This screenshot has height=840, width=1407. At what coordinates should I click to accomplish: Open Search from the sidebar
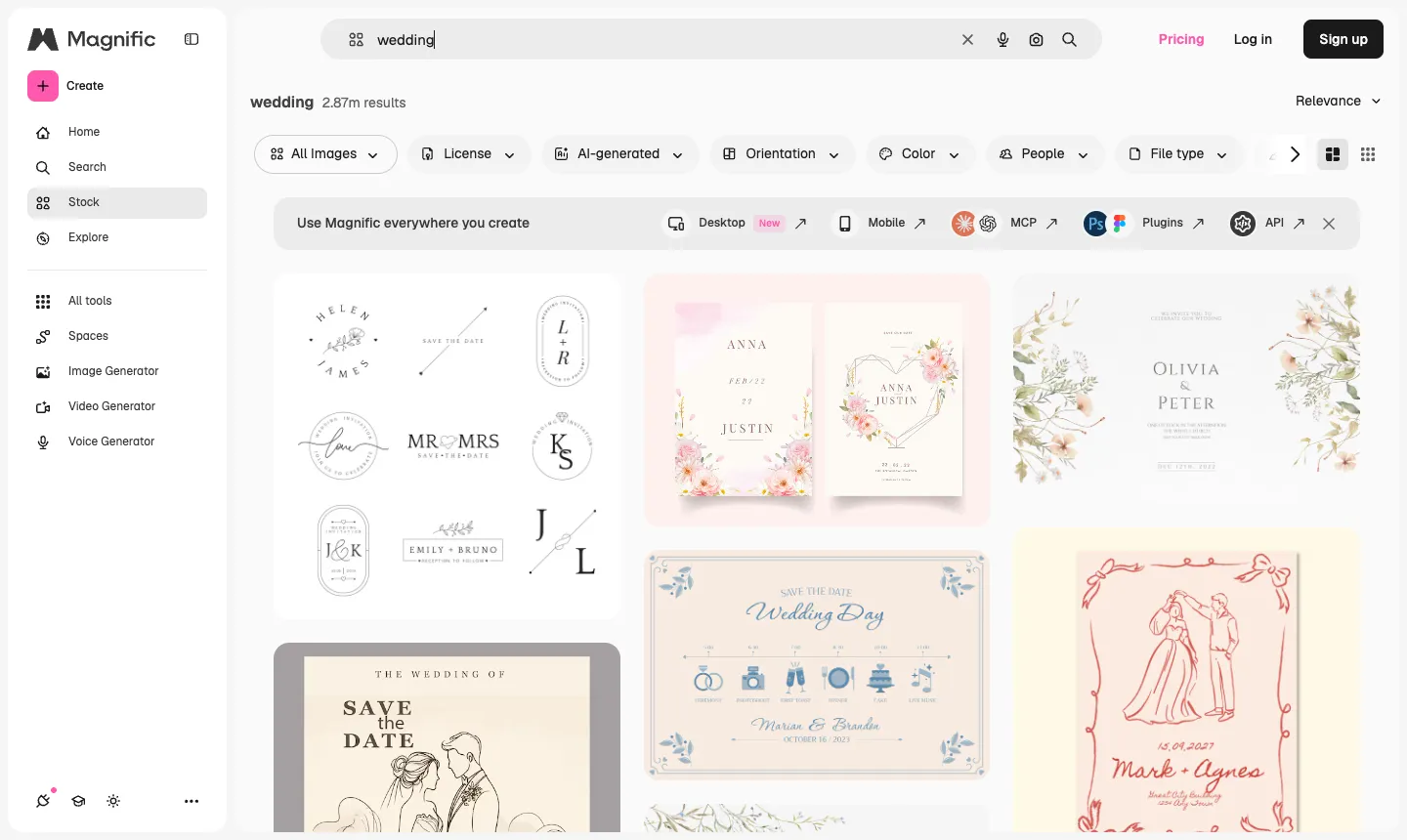(x=117, y=167)
